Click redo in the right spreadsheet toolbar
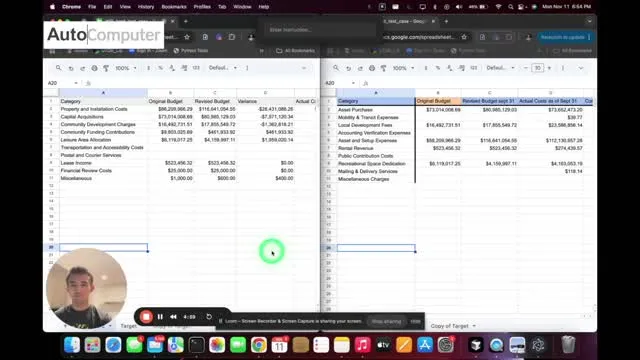 pos(360,68)
